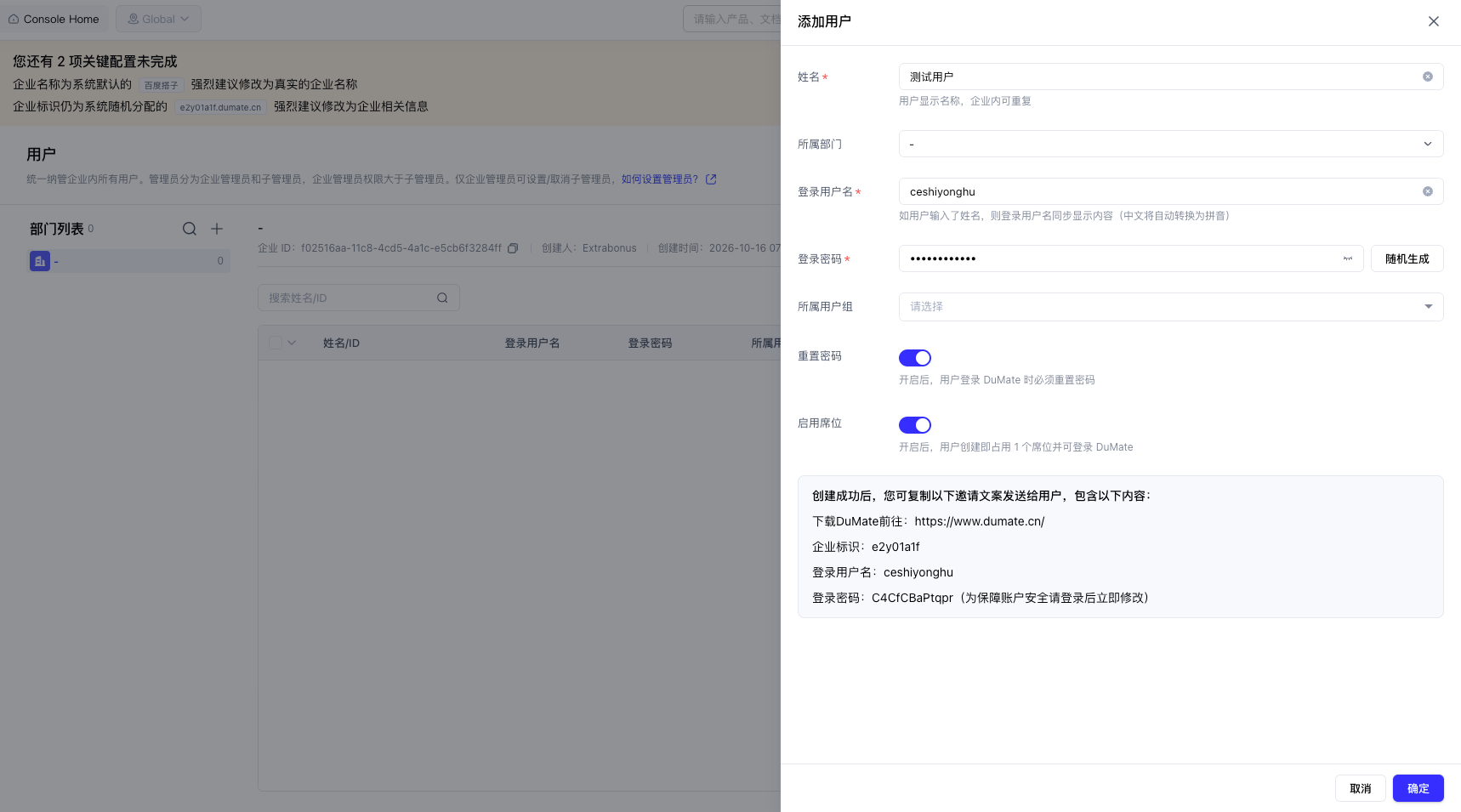Show the password with the eye icon
1461x812 pixels.
[1347, 258]
